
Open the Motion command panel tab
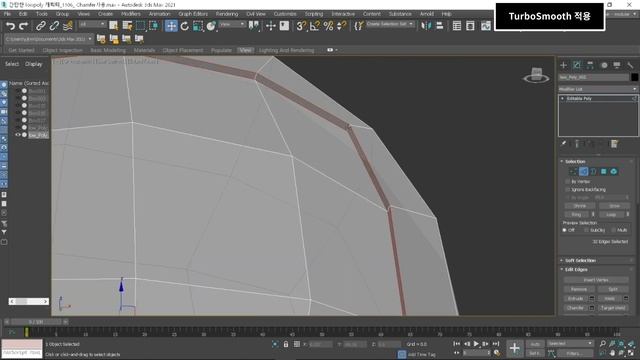[x=604, y=65]
